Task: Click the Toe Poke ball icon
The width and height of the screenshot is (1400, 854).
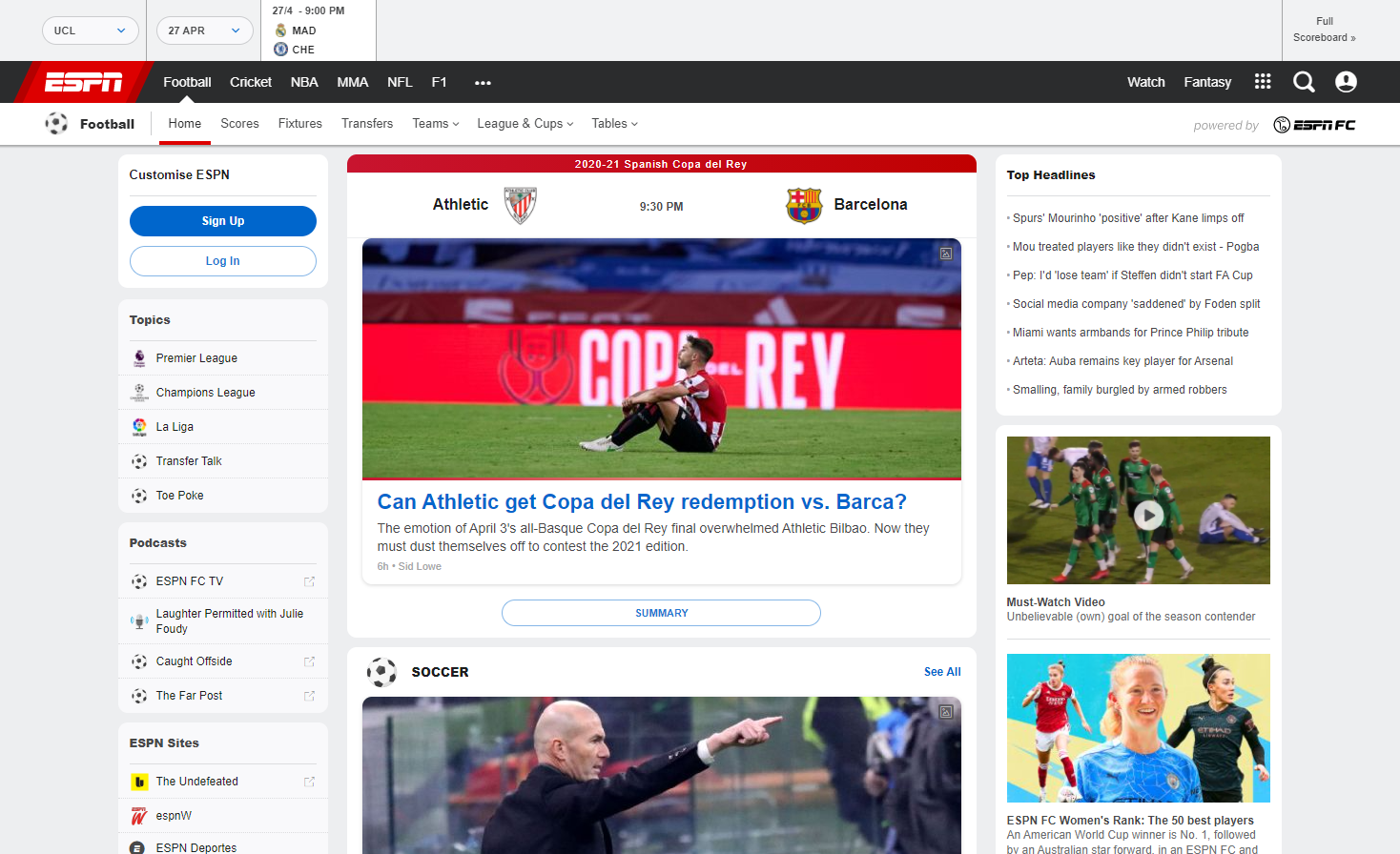Action: tap(139, 496)
